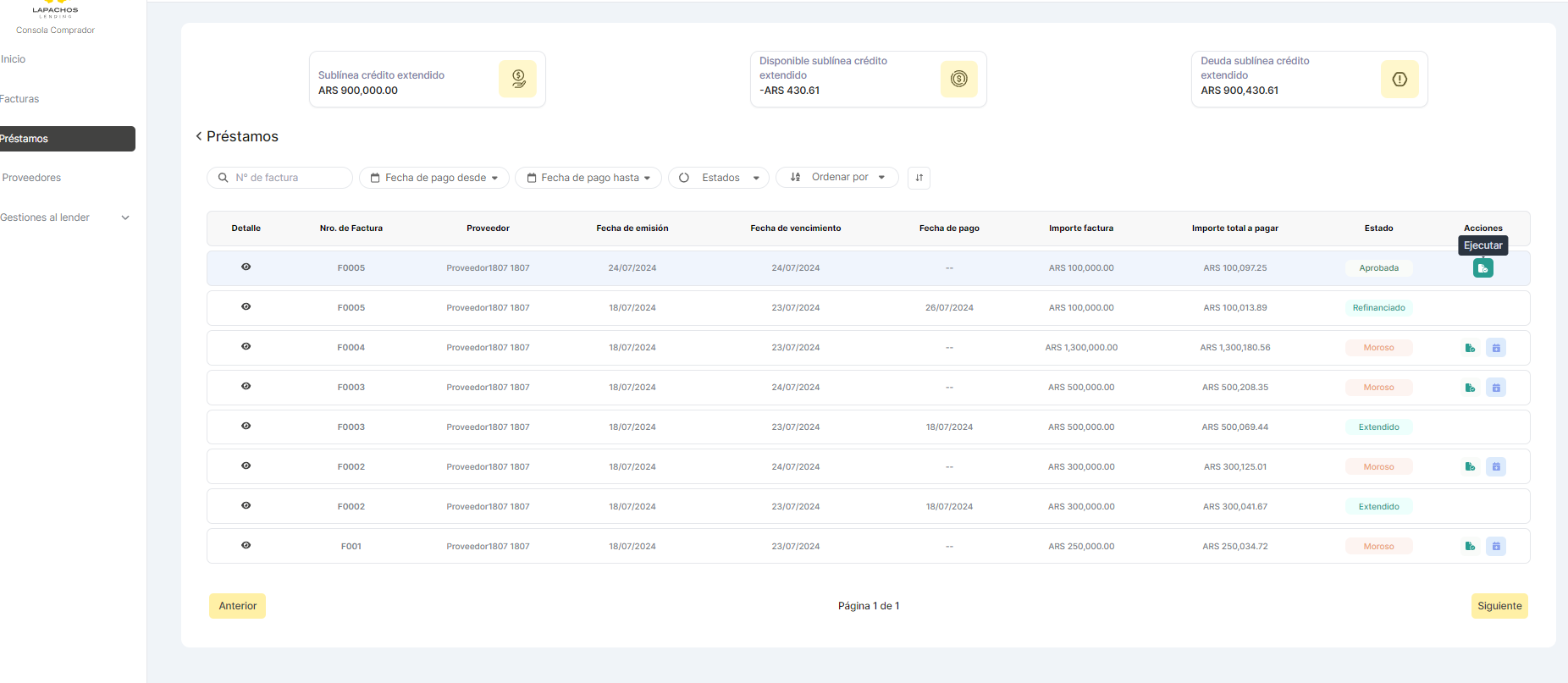
Task: Expand the Ordenar por dropdown
Action: click(x=837, y=178)
